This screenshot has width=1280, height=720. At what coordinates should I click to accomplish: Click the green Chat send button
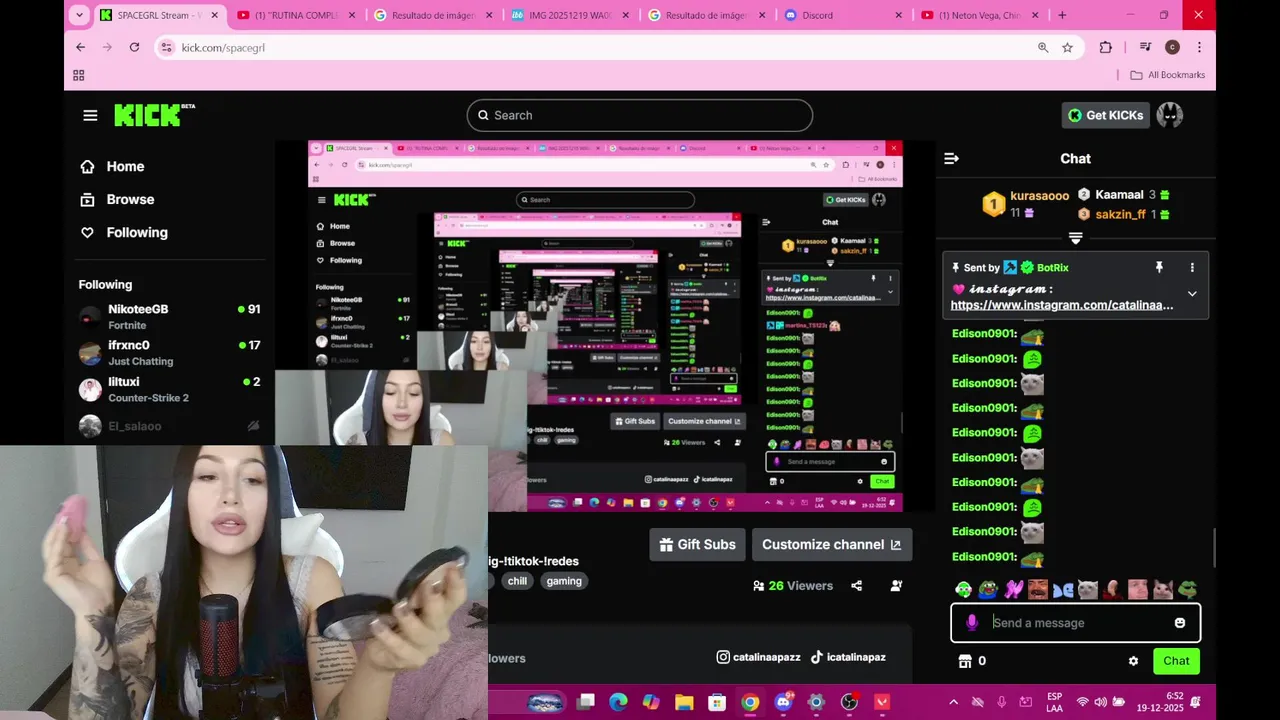point(1176,661)
